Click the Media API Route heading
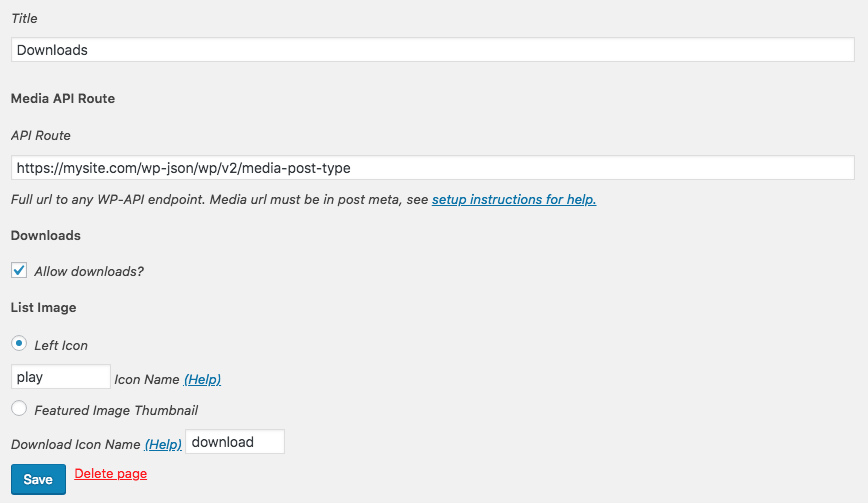The width and height of the screenshot is (868, 503). click(63, 98)
